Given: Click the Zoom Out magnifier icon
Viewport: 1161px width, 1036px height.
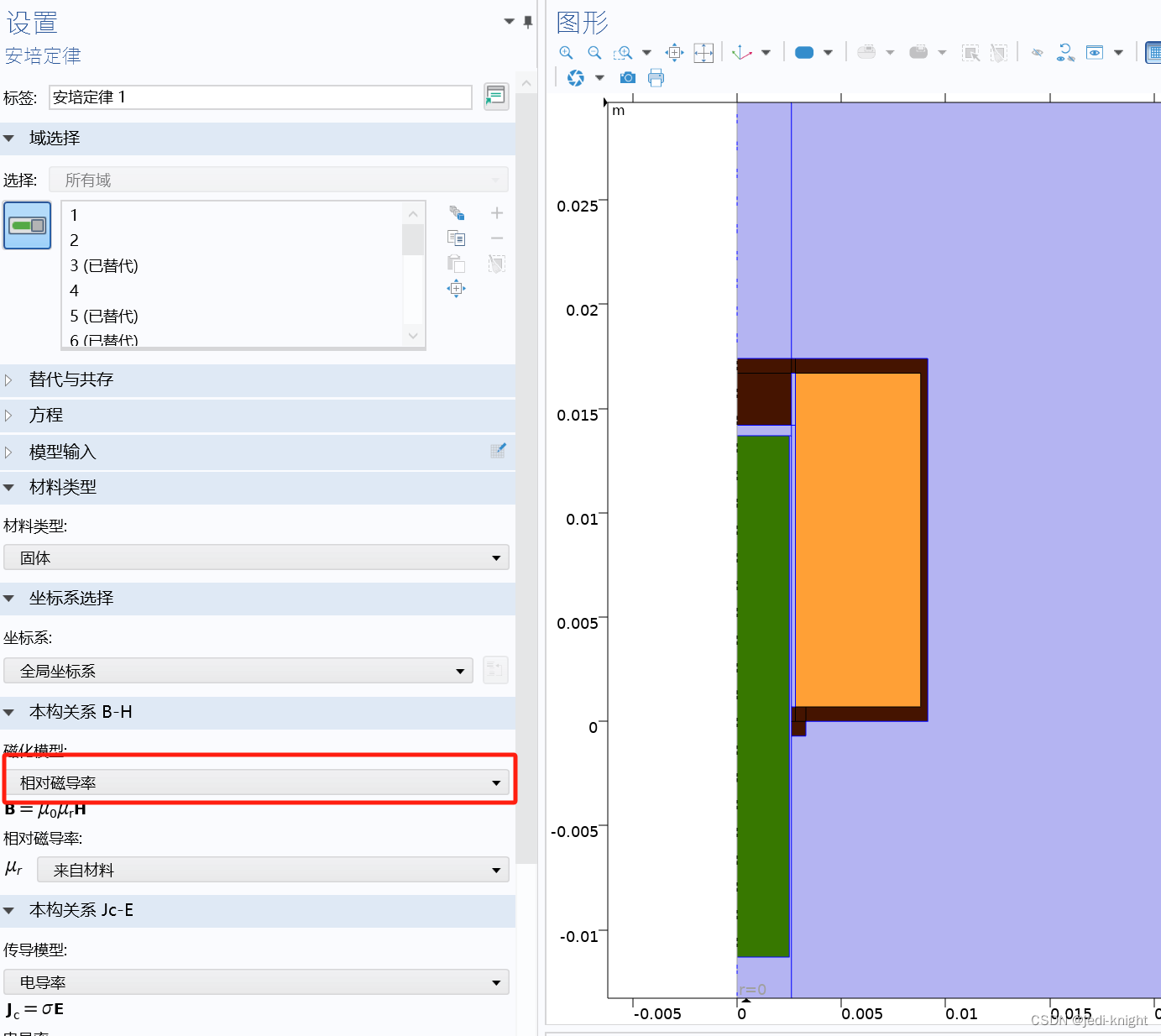Looking at the screenshot, I should point(594,53).
